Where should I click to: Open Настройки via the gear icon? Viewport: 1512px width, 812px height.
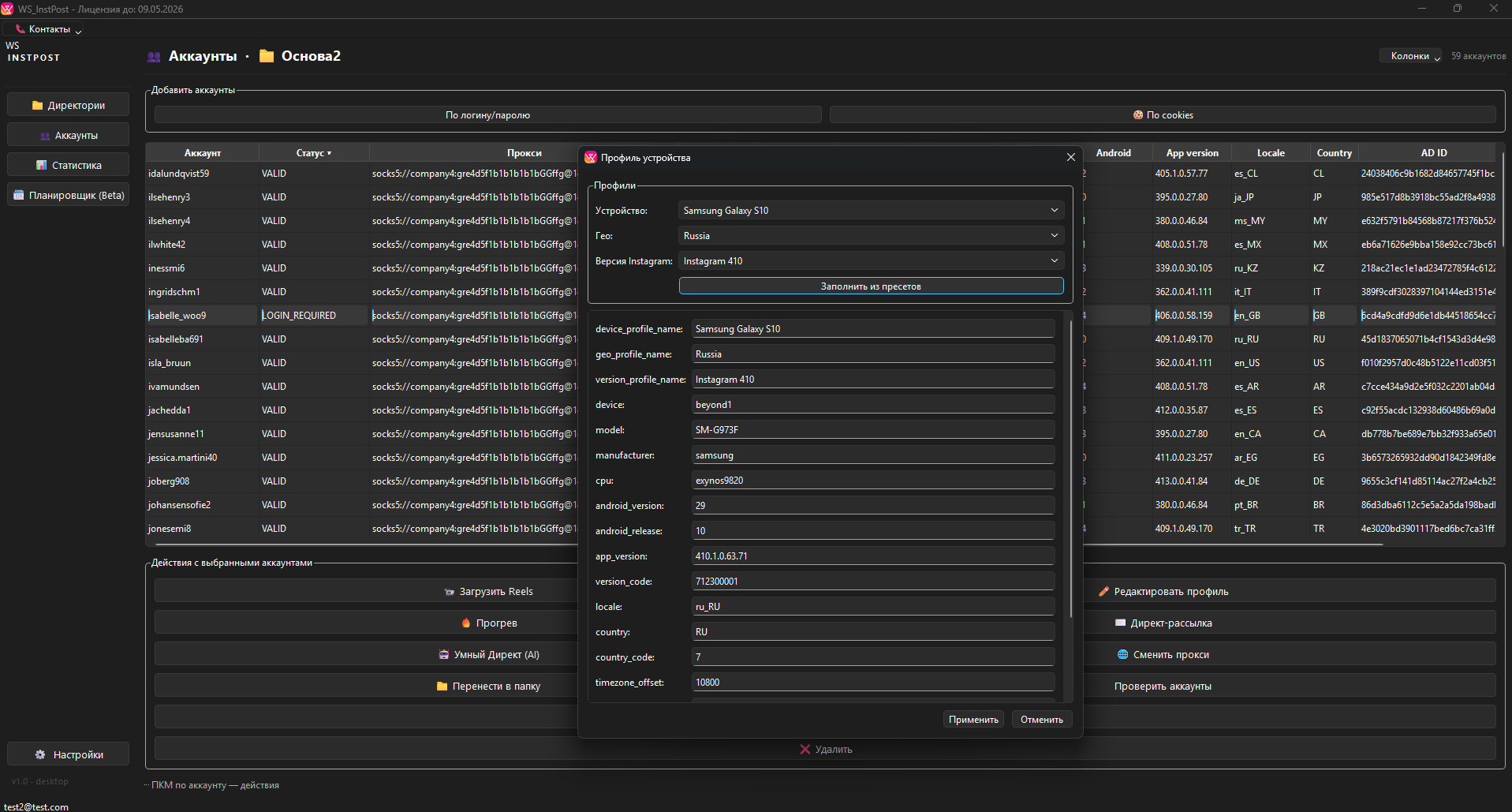coord(40,755)
